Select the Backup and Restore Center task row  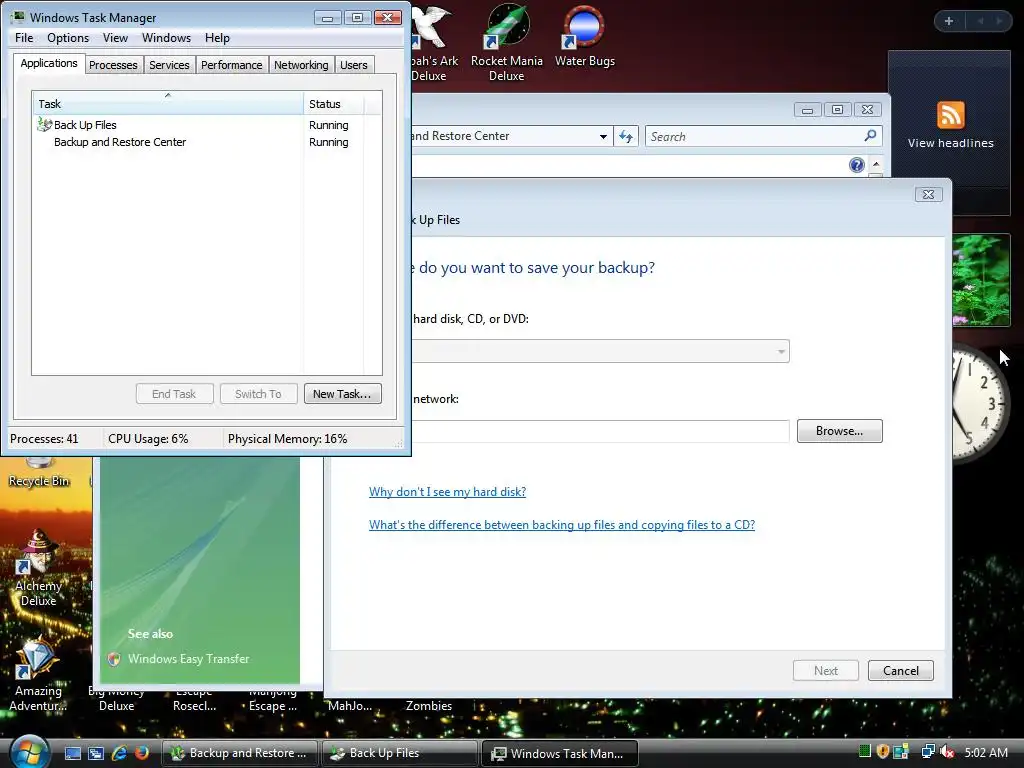(206, 142)
